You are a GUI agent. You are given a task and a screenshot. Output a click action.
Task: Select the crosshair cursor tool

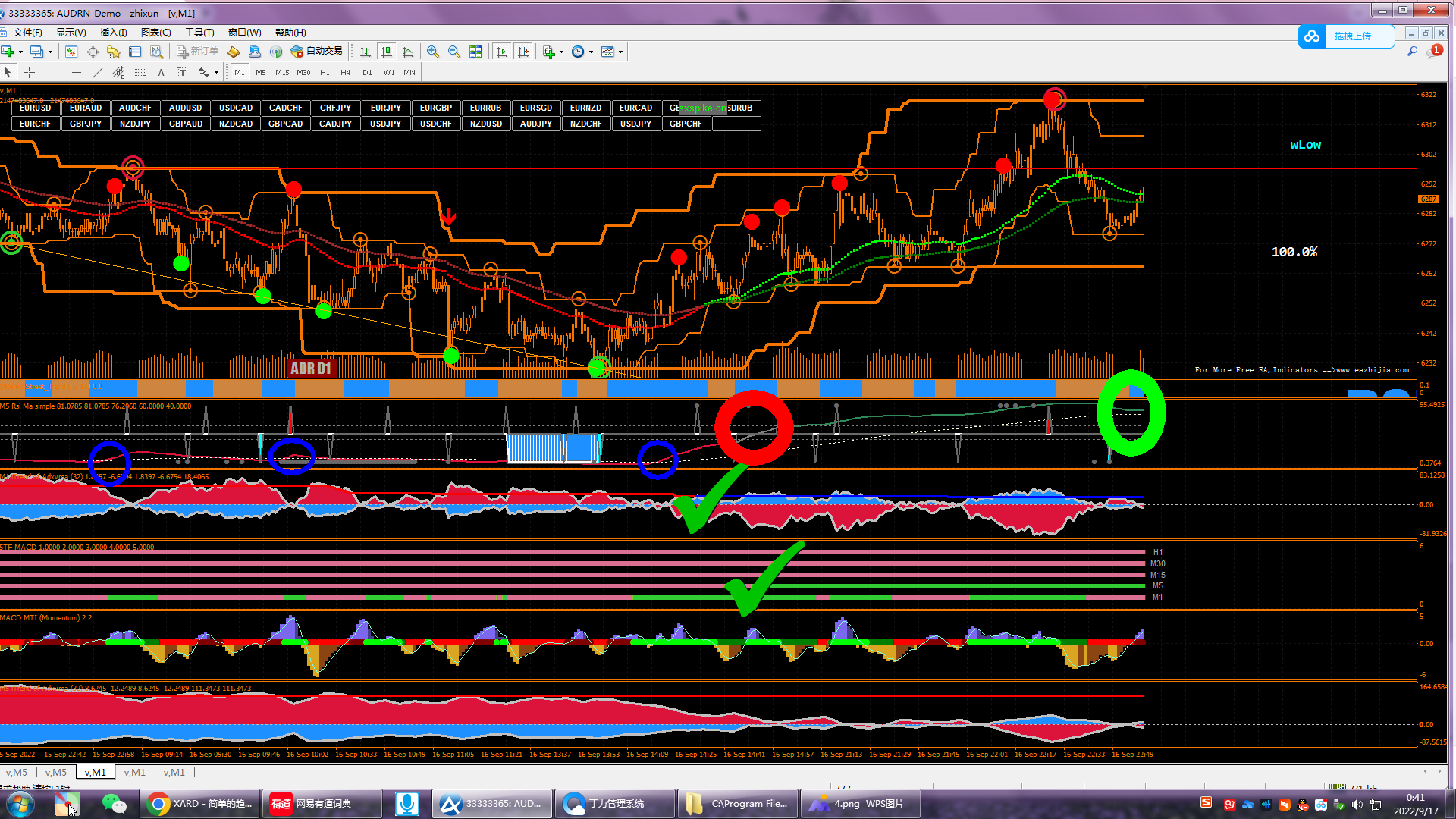click(30, 72)
